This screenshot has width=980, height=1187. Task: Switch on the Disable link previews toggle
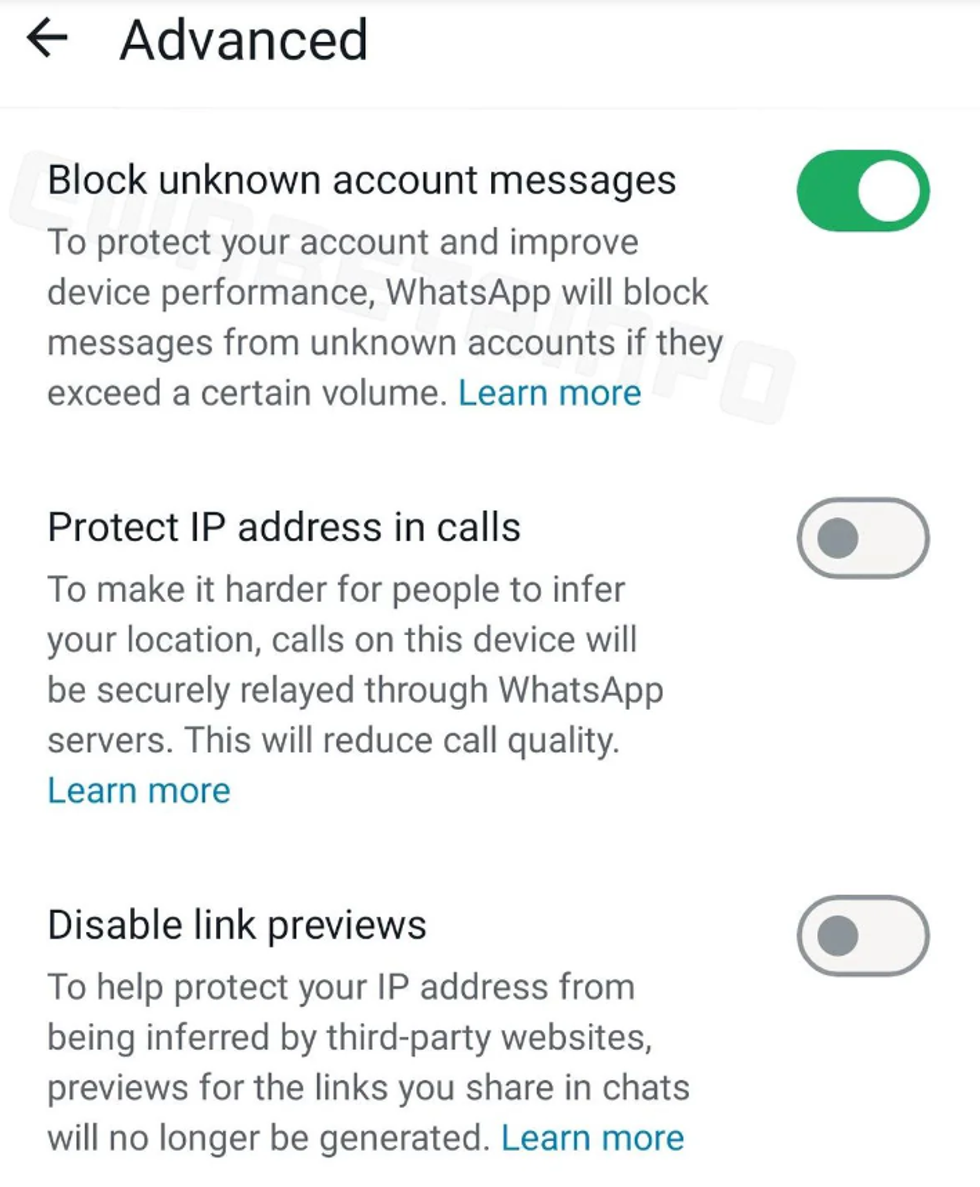[x=863, y=936]
